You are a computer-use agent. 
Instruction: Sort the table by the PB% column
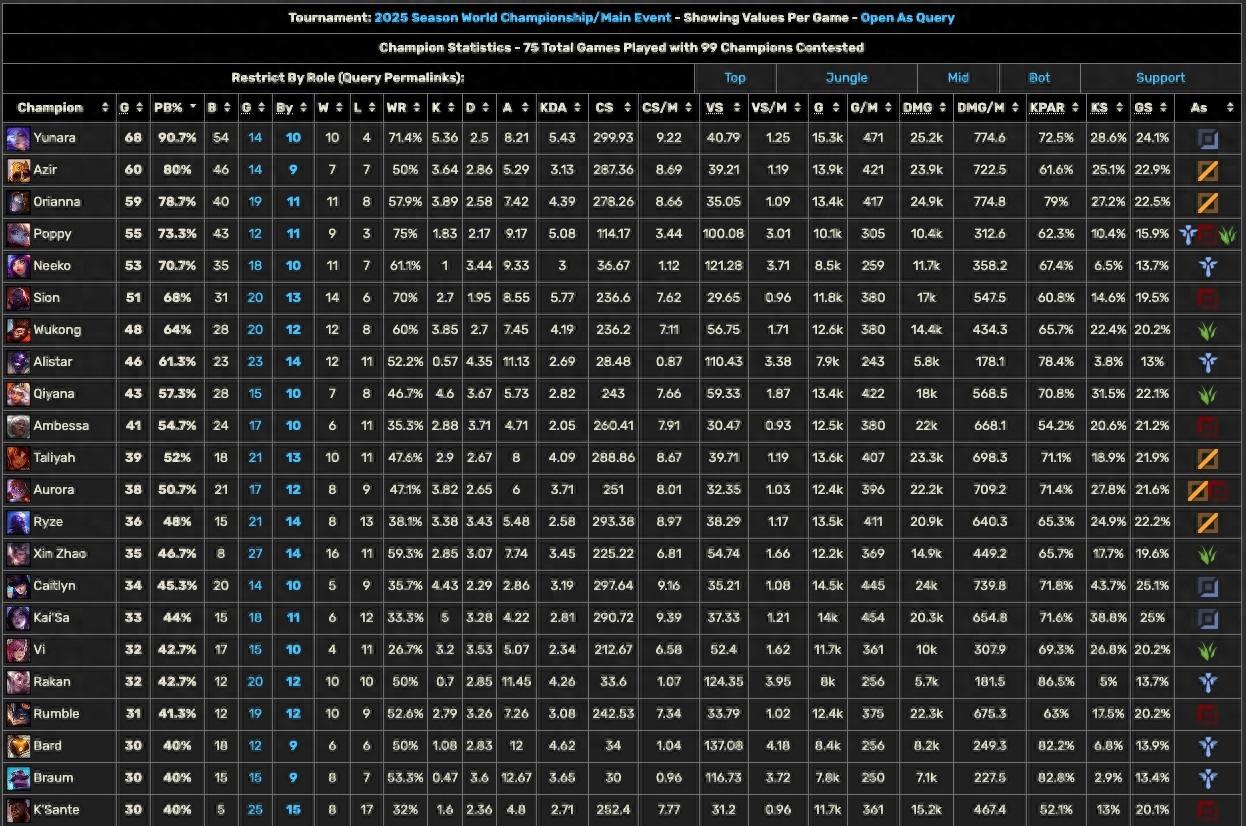(173, 107)
